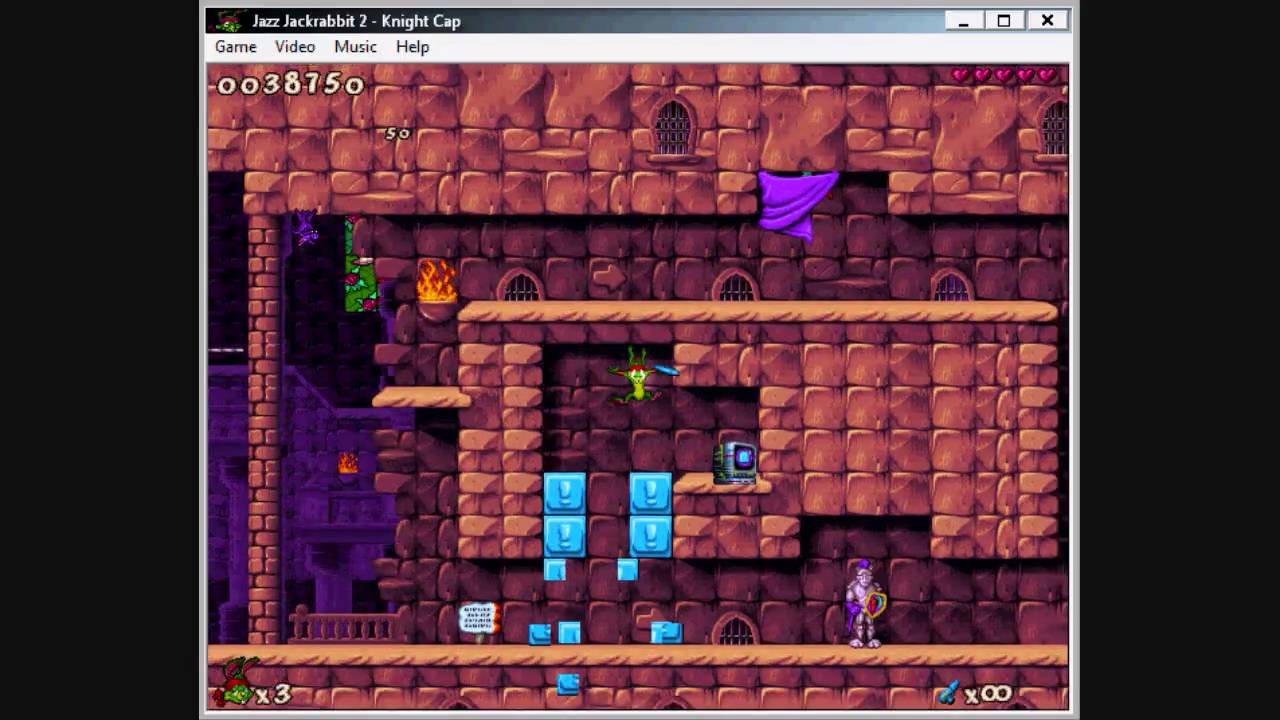The height and width of the screenshot is (720, 1280).
Task: Click the blue block fragment below floor
Action: point(568,684)
